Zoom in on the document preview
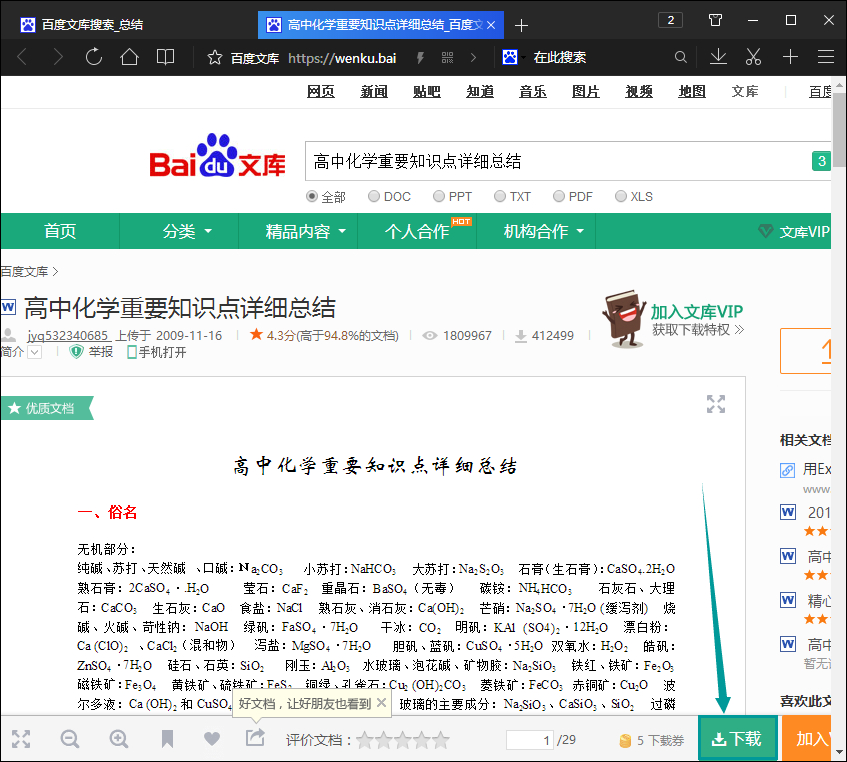This screenshot has height=762, width=847. tap(118, 739)
